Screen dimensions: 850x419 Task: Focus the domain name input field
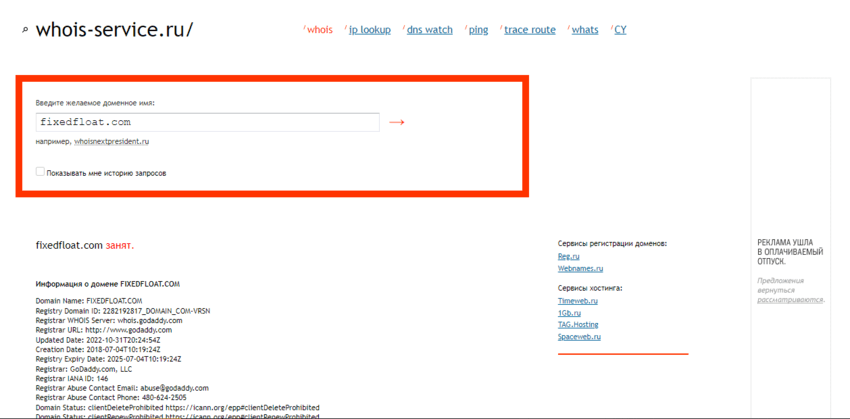point(207,122)
